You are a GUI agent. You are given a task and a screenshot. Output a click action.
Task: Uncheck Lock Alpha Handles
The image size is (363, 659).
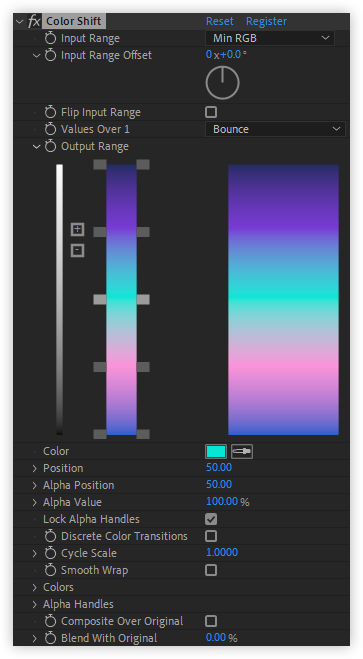point(211,519)
